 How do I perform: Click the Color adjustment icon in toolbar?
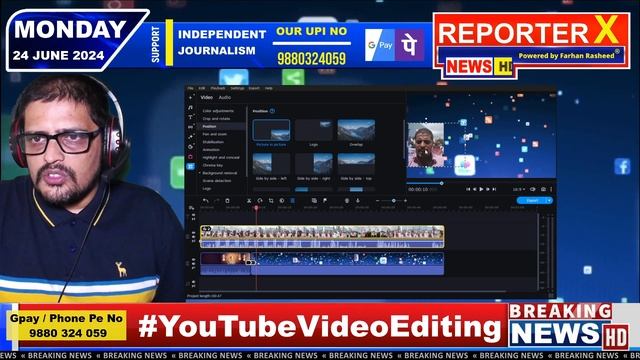(282, 201)
